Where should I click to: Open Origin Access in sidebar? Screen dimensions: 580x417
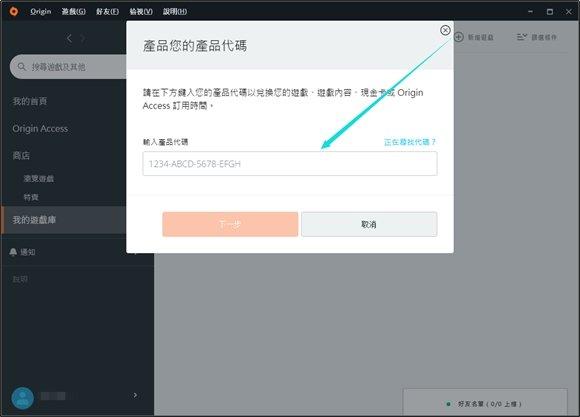tap(40, 128)
